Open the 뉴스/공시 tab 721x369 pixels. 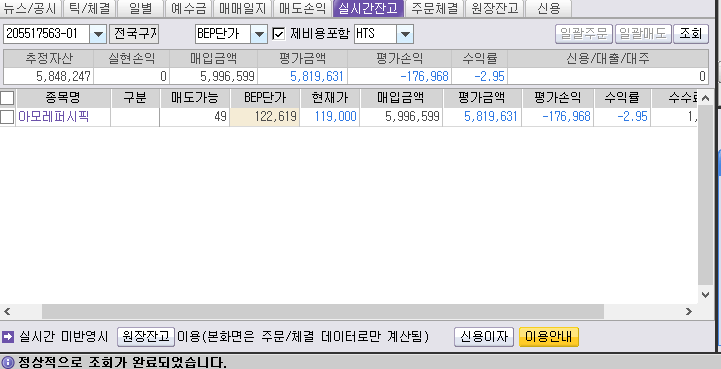click(30, 8)
